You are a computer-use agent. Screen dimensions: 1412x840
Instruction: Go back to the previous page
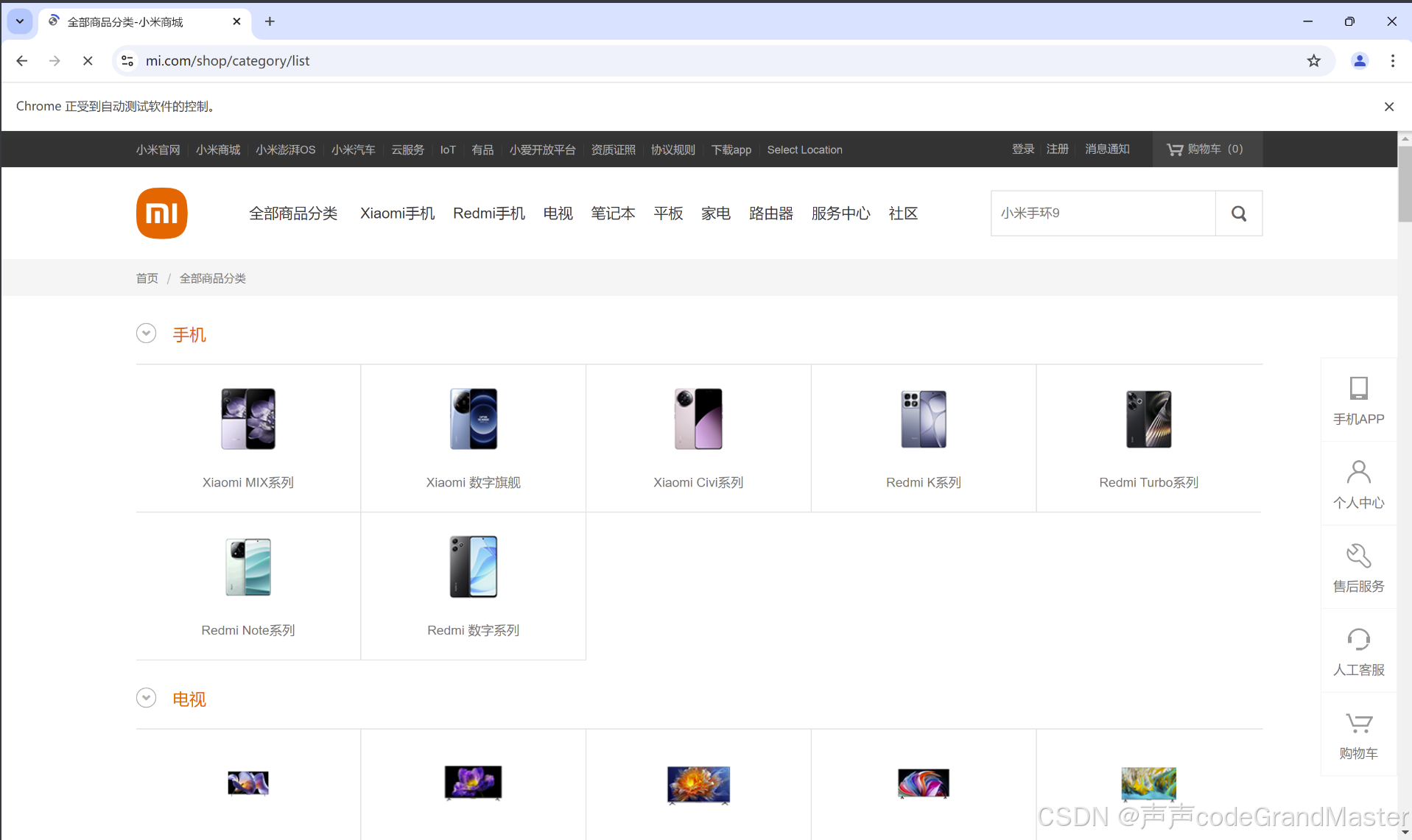coord(22,61)
